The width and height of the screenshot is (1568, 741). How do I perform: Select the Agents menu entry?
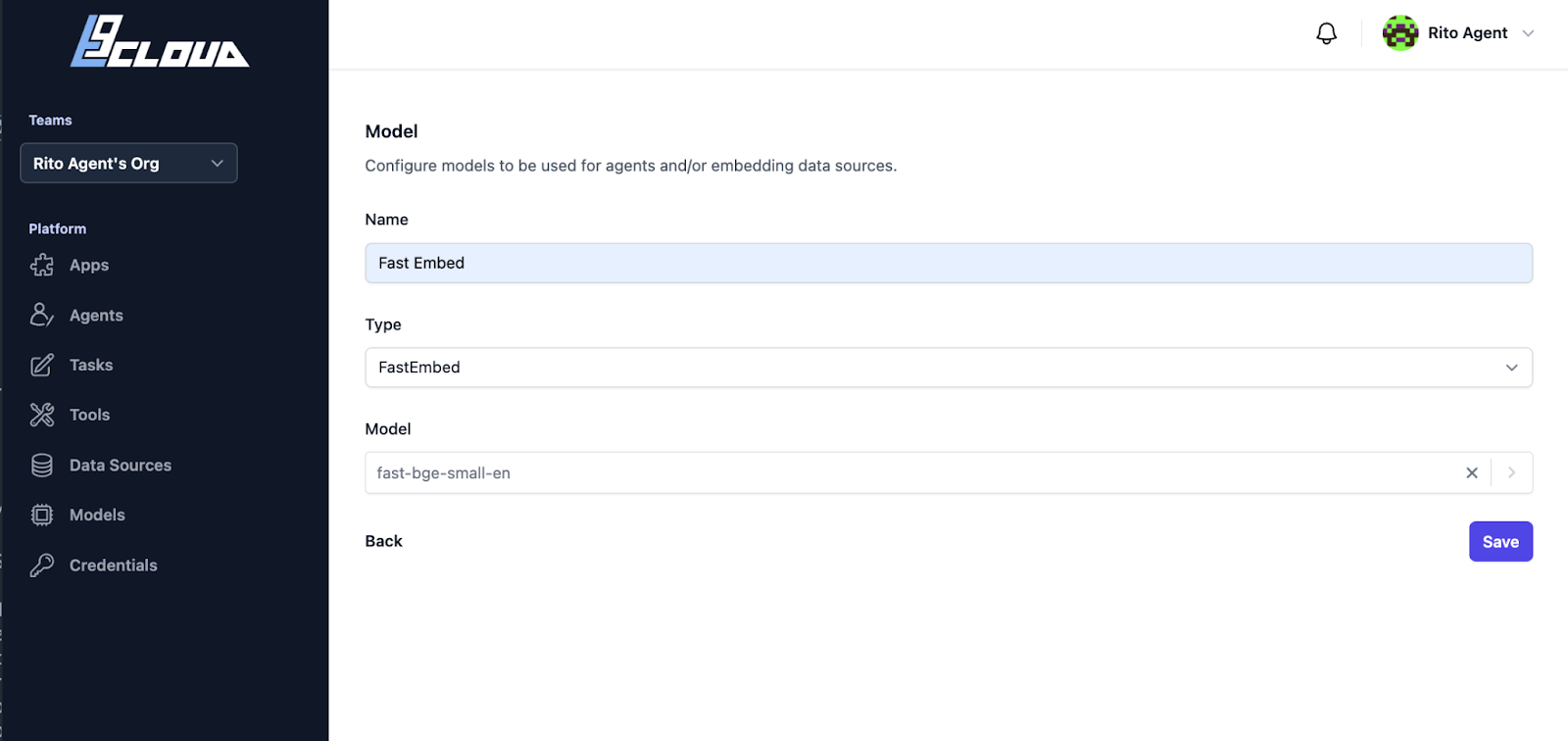[x=96, y=315]
